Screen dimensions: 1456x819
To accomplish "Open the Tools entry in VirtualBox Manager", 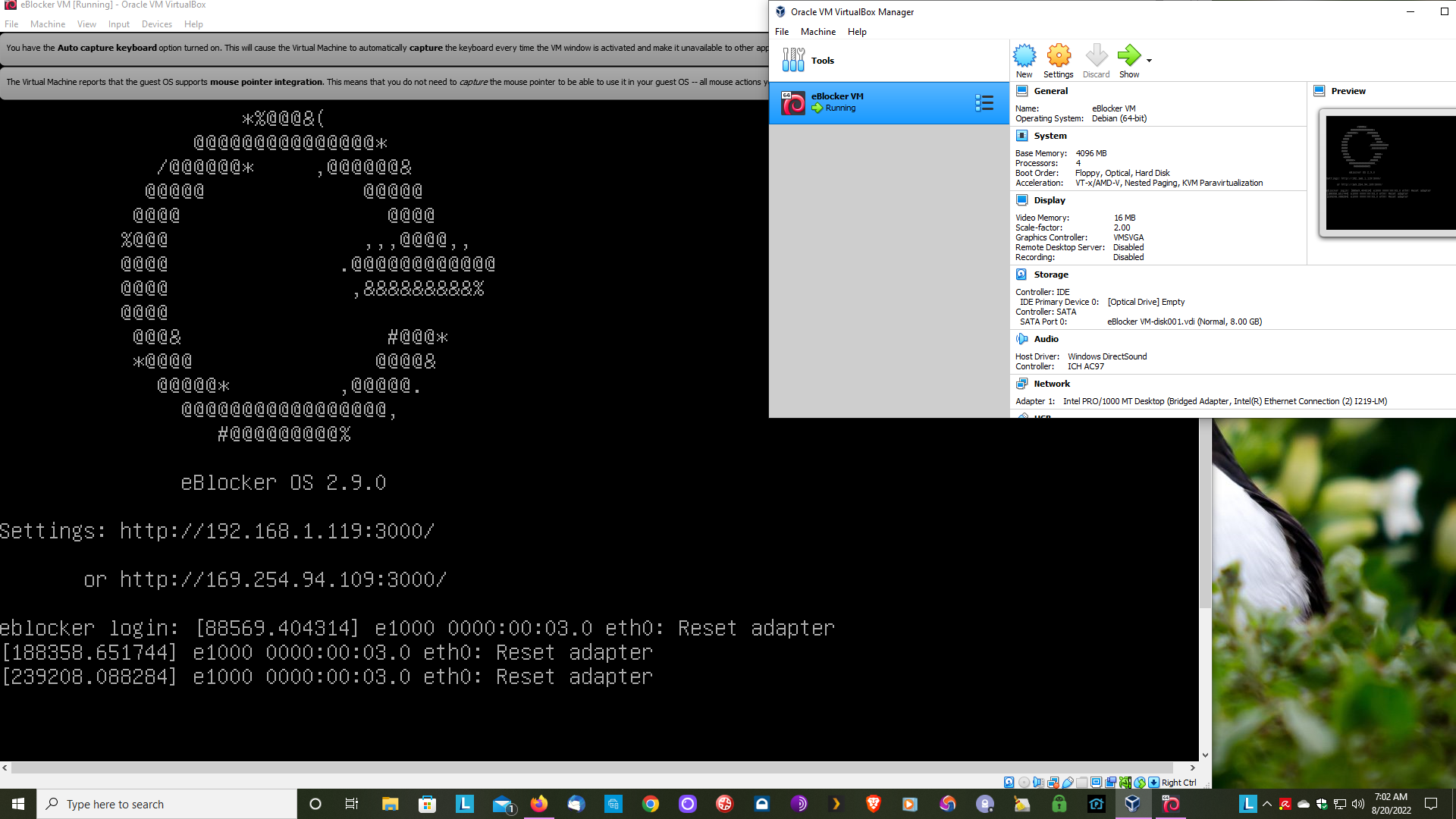I will 889,61.
